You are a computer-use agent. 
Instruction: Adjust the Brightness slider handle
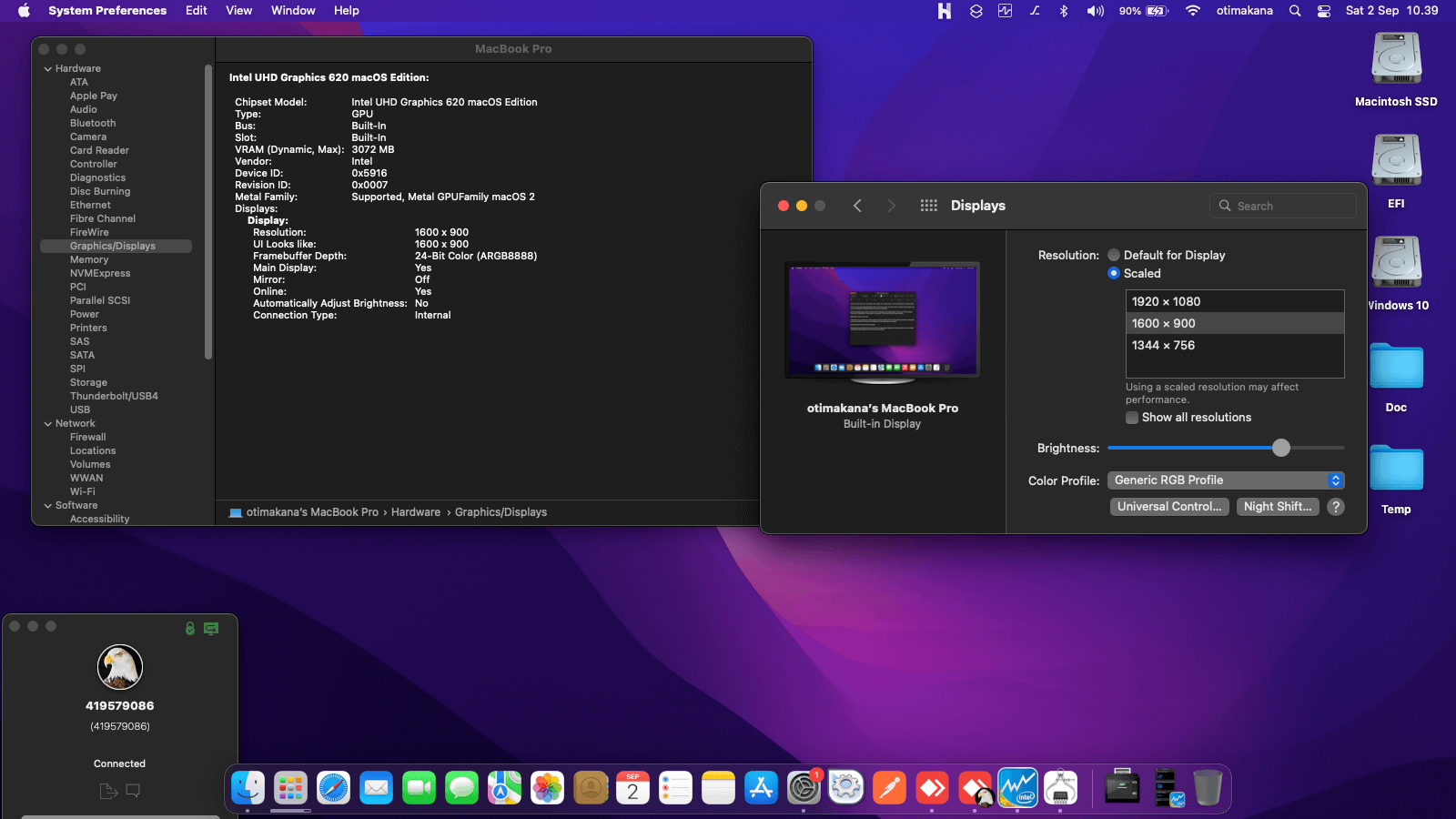1281,448
